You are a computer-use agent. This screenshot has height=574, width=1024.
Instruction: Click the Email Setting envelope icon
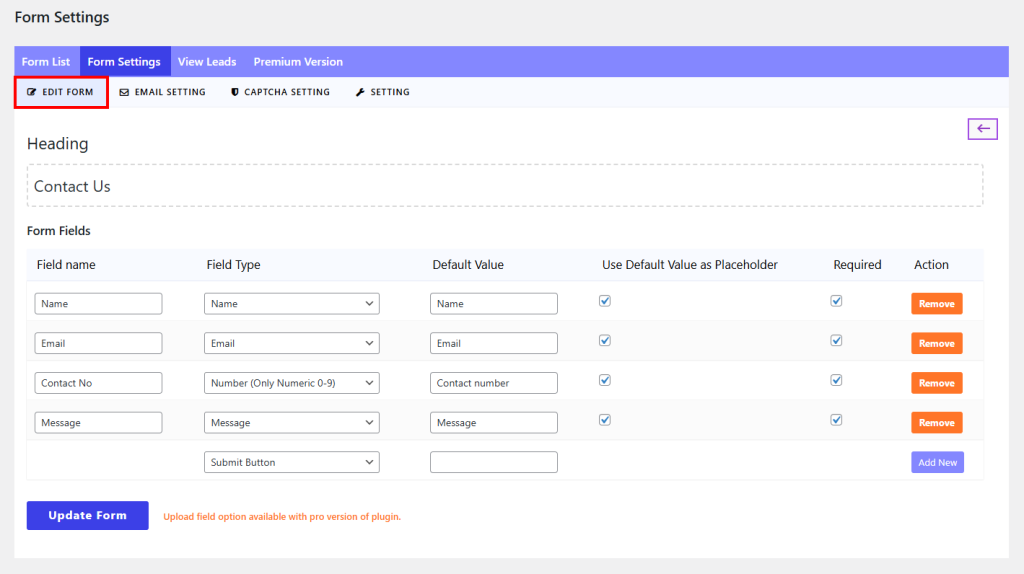tap(124, 92)
